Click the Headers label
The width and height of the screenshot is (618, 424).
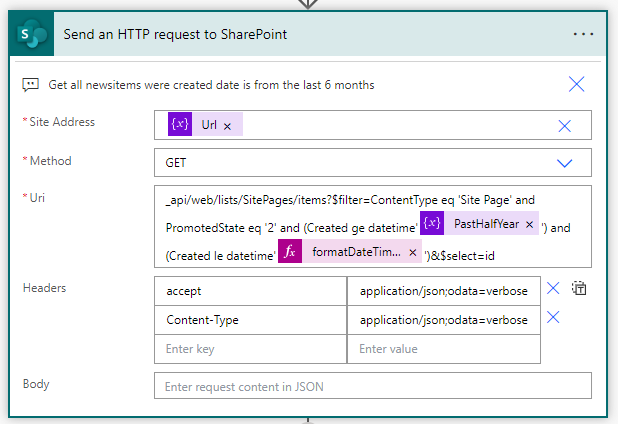click(45, 288)
